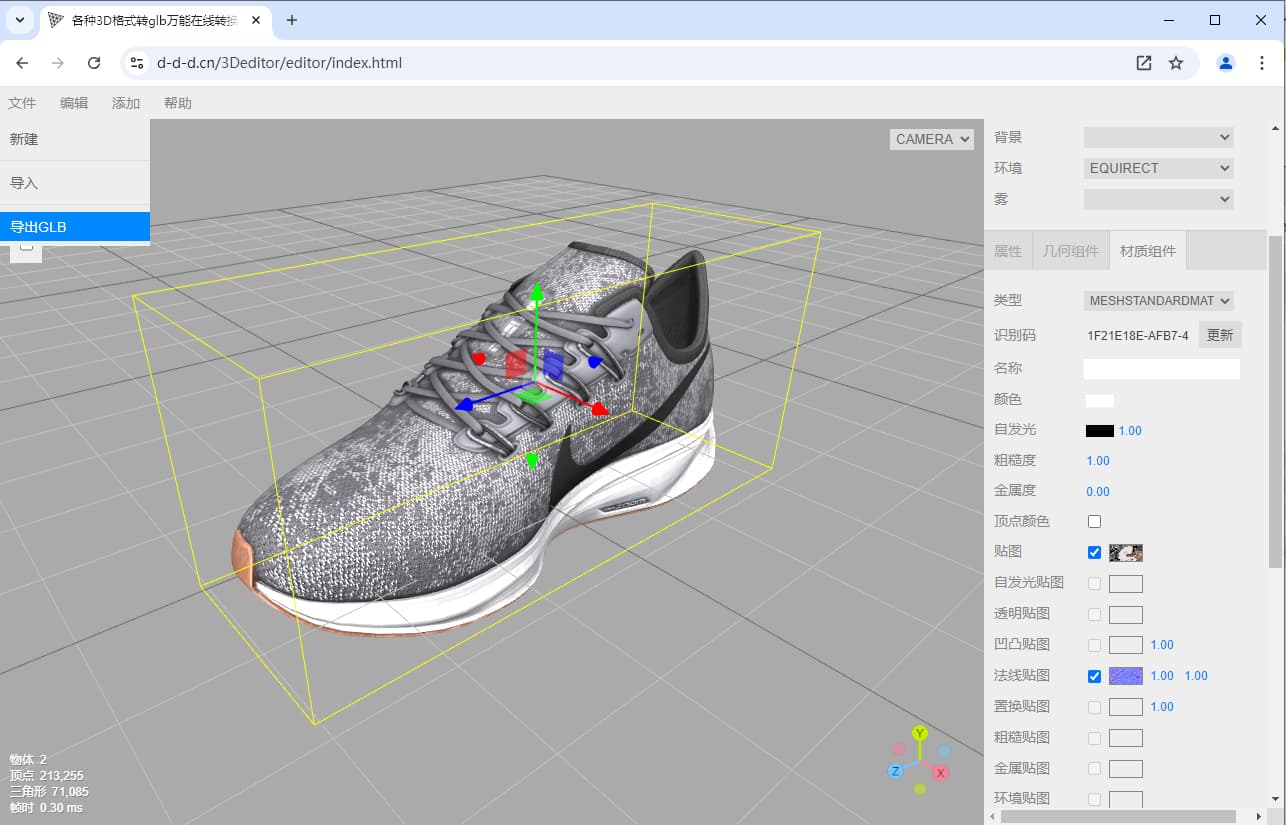Open the CAMERA dropdown in viewport
The image size is (1286, 825).
coord(932,139)
